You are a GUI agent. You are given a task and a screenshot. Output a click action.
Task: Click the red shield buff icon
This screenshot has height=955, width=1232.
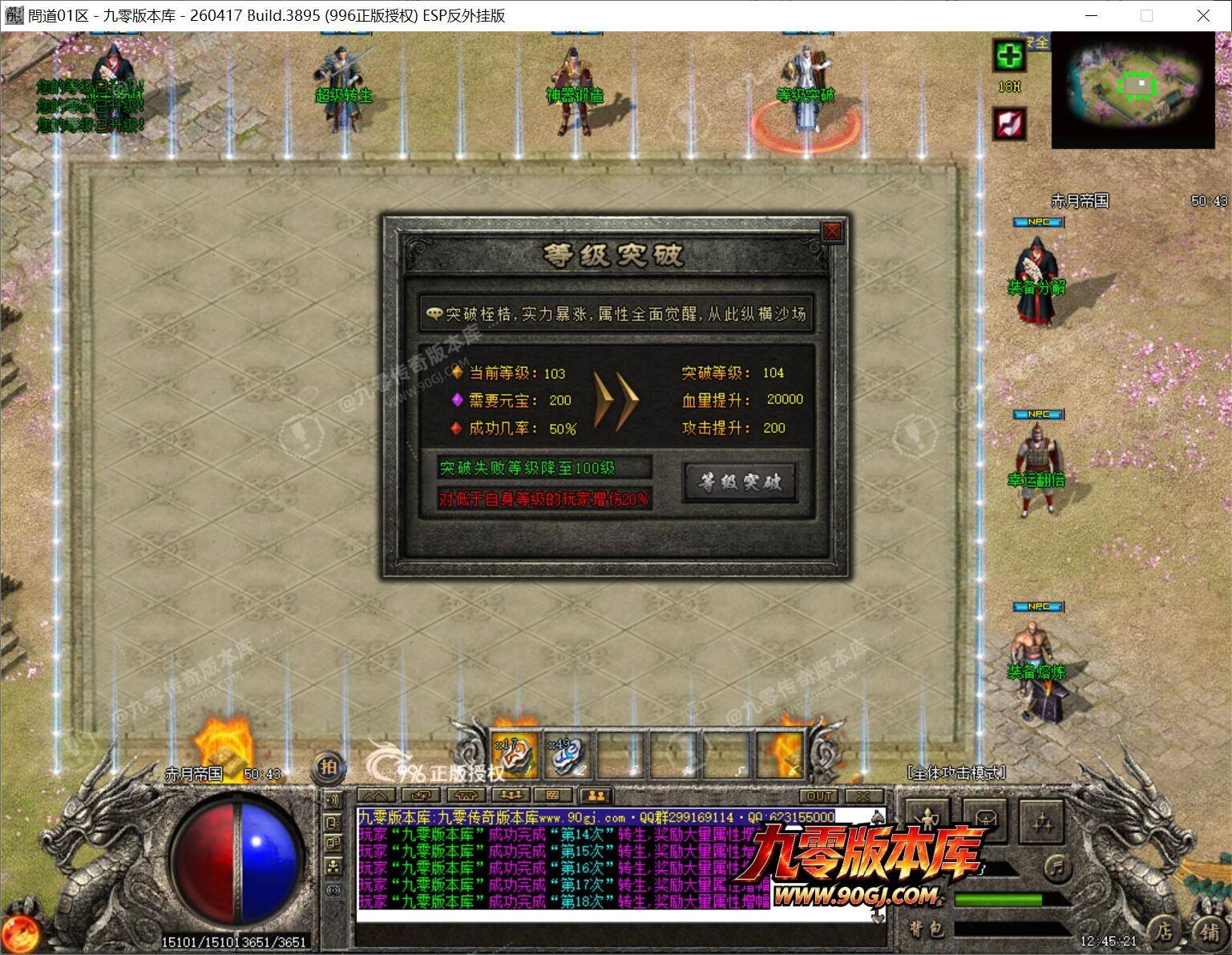1009,124
